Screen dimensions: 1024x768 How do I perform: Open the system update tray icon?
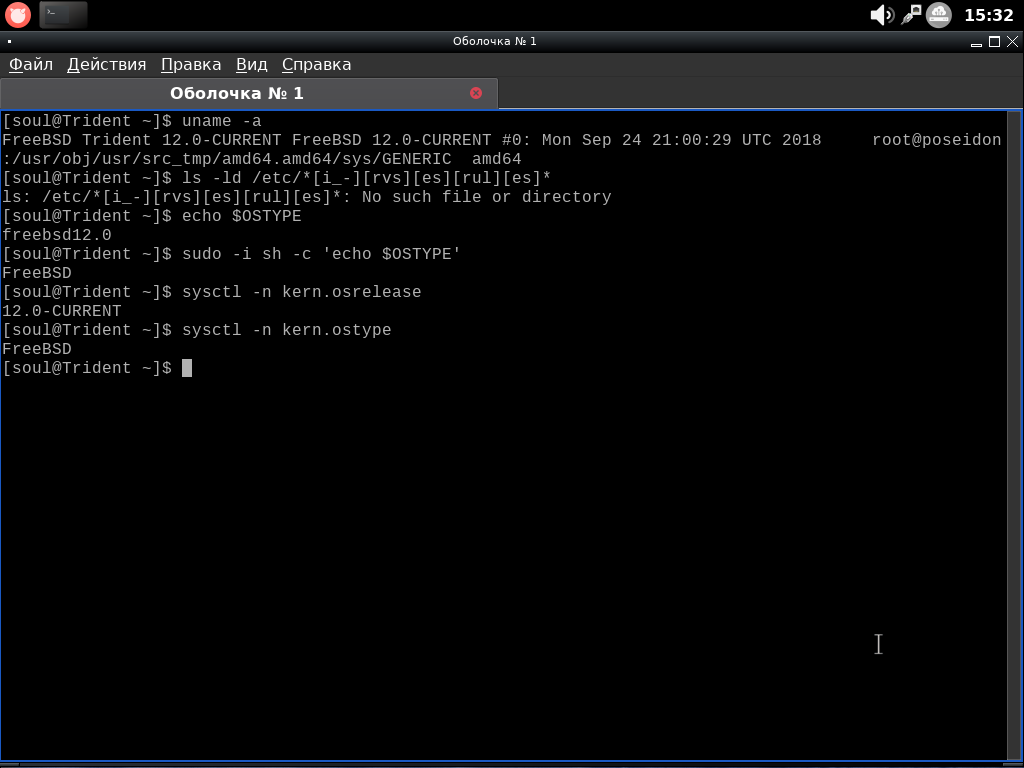(939, 14)
